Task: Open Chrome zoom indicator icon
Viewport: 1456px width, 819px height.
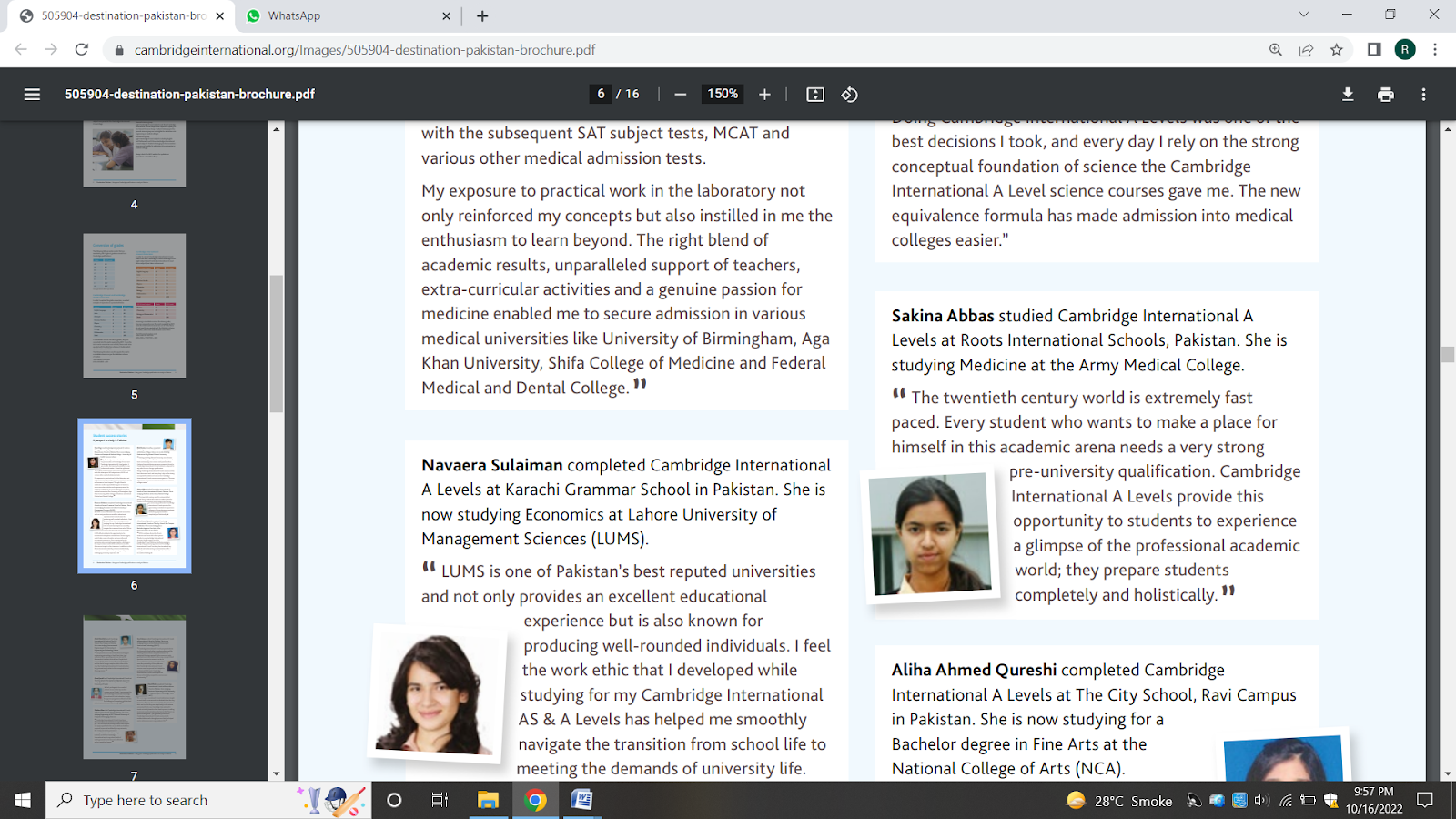Action: [x=1276, y=50]
